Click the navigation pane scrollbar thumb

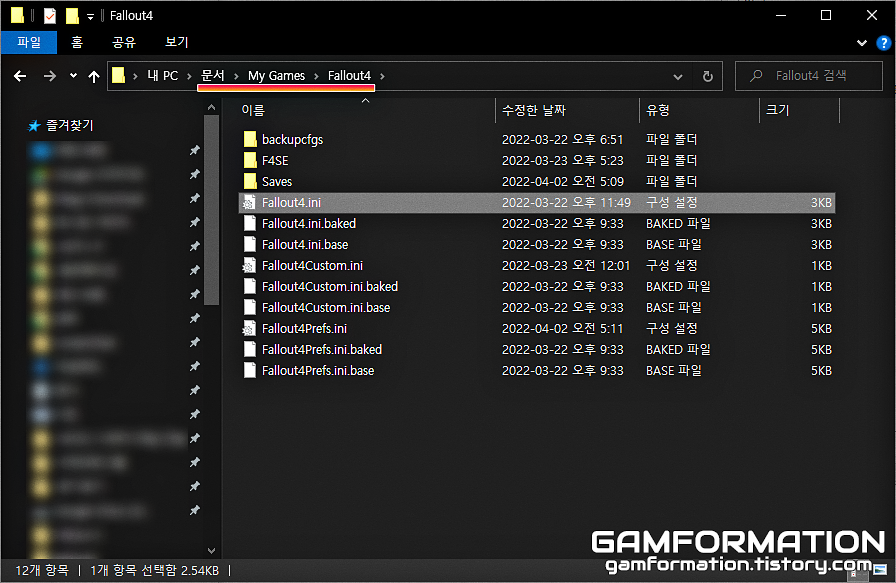(211, 210)
